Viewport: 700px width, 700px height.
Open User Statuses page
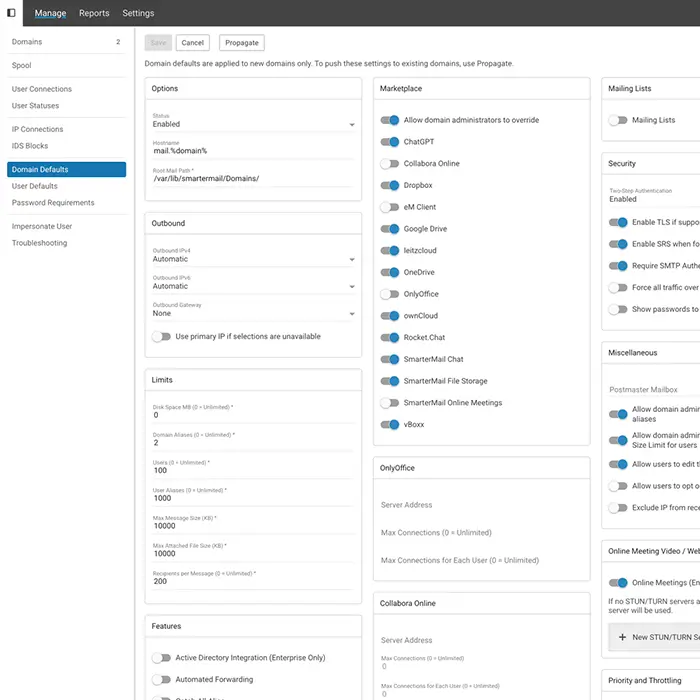[x=67, y=105]
